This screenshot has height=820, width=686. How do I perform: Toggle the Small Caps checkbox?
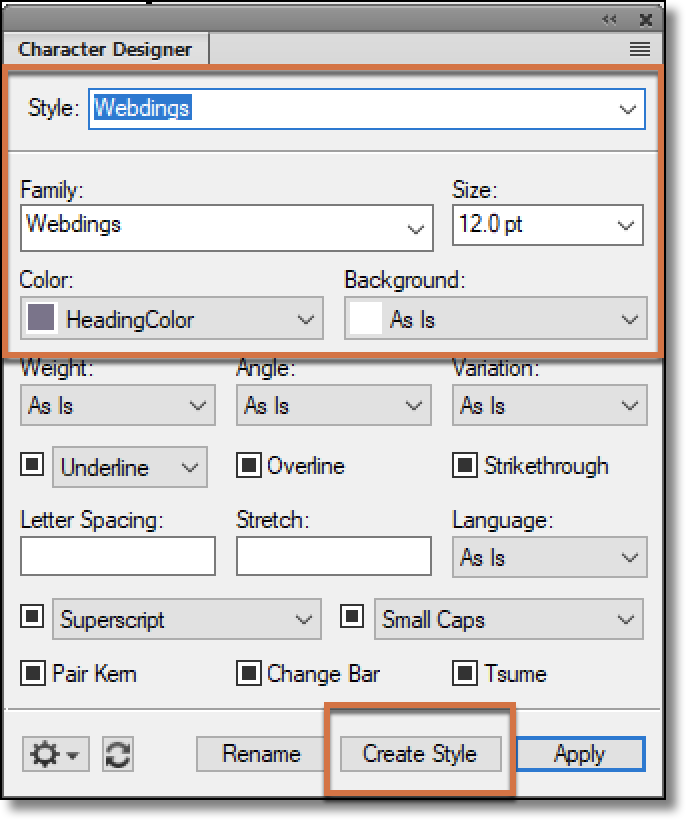point(352,616)
